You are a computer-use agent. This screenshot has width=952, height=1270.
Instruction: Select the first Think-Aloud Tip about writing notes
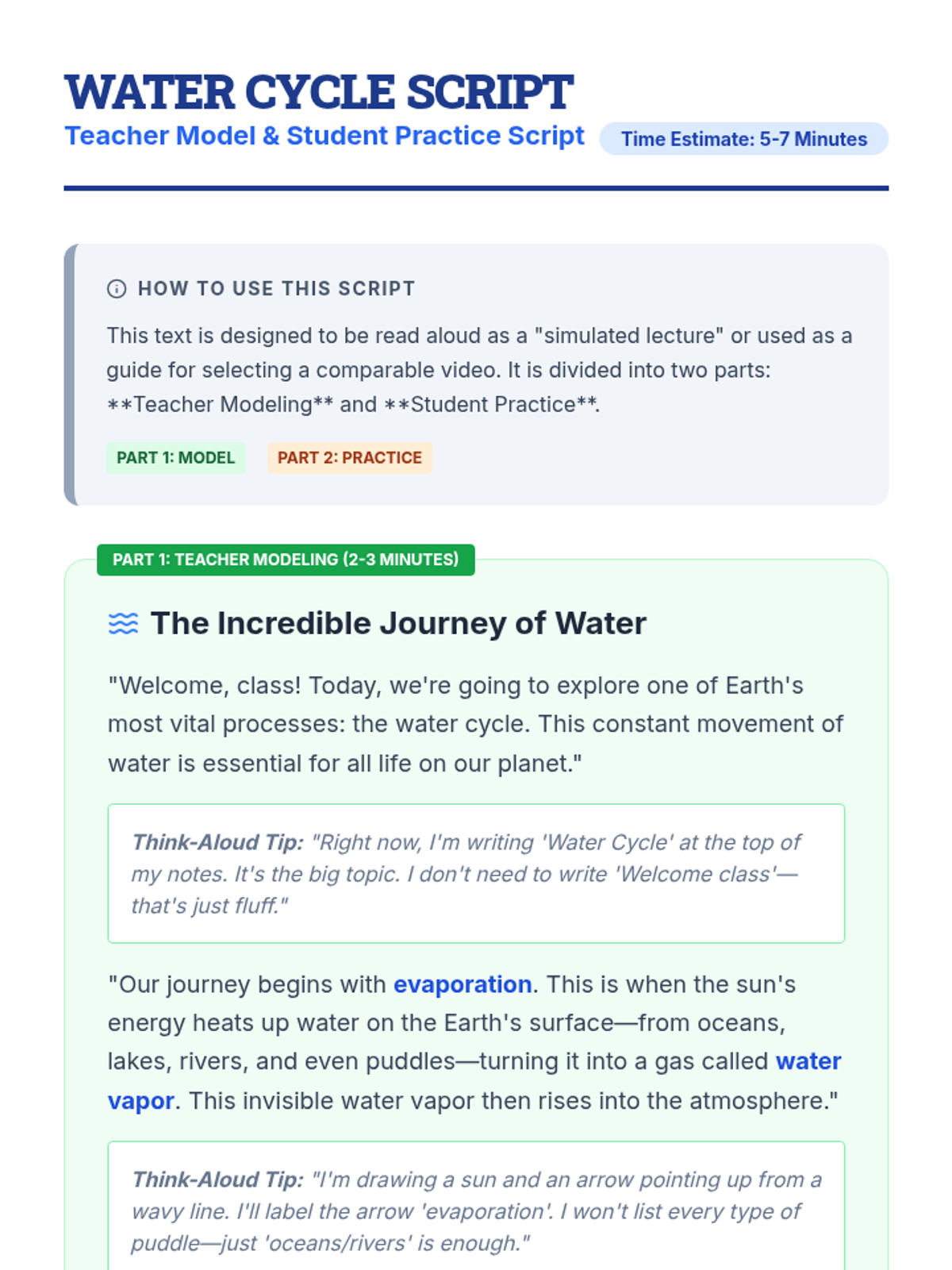click(x=476, y=874)
